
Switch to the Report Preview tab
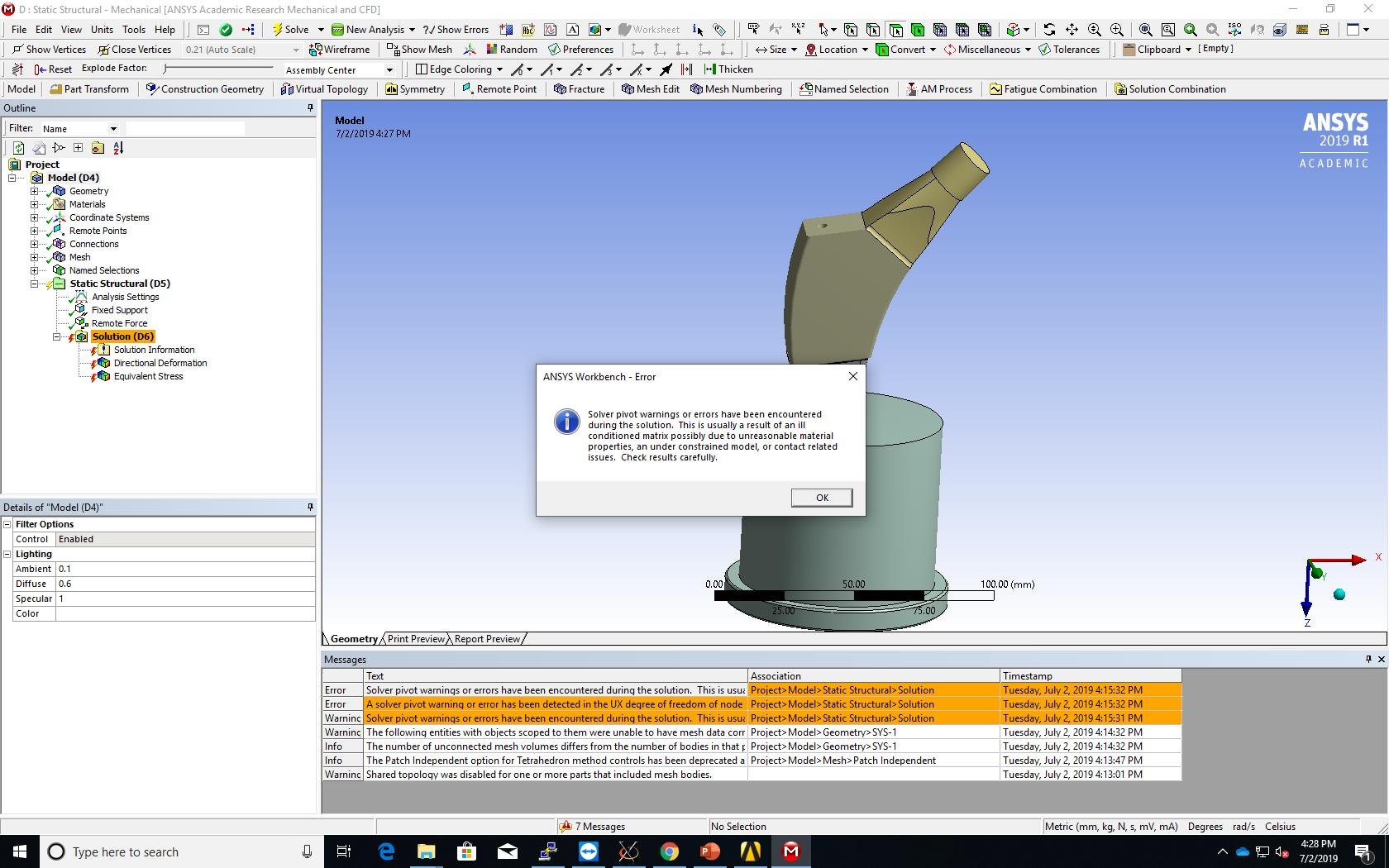coord(487,639)
